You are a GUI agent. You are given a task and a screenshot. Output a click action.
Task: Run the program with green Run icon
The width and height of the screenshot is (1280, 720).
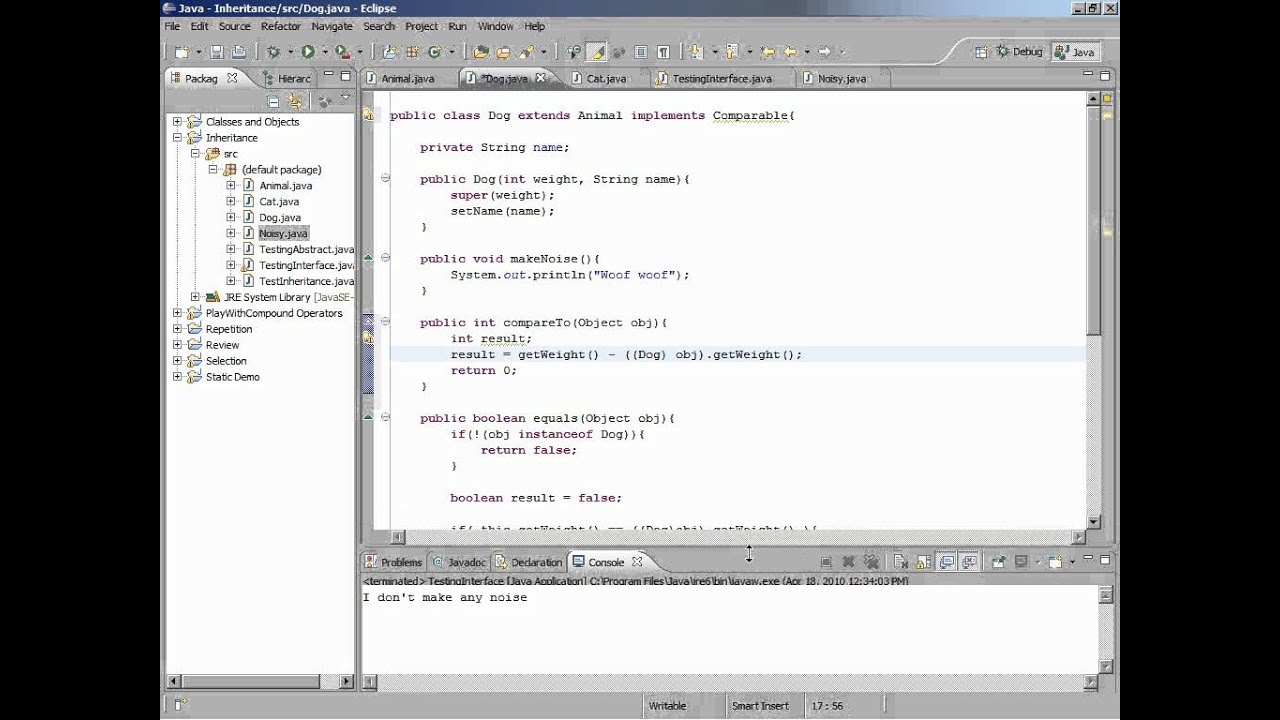(x=308, y=52)
